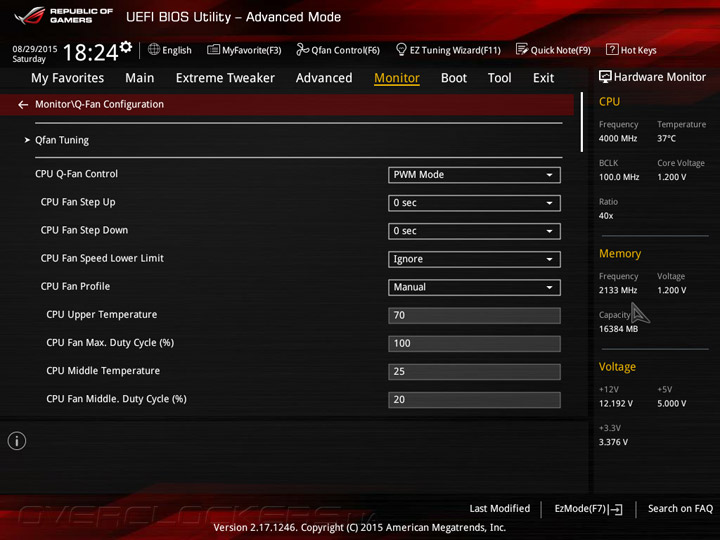Click the 37°C temperature value
720x540 pixels.
[666, 138]
